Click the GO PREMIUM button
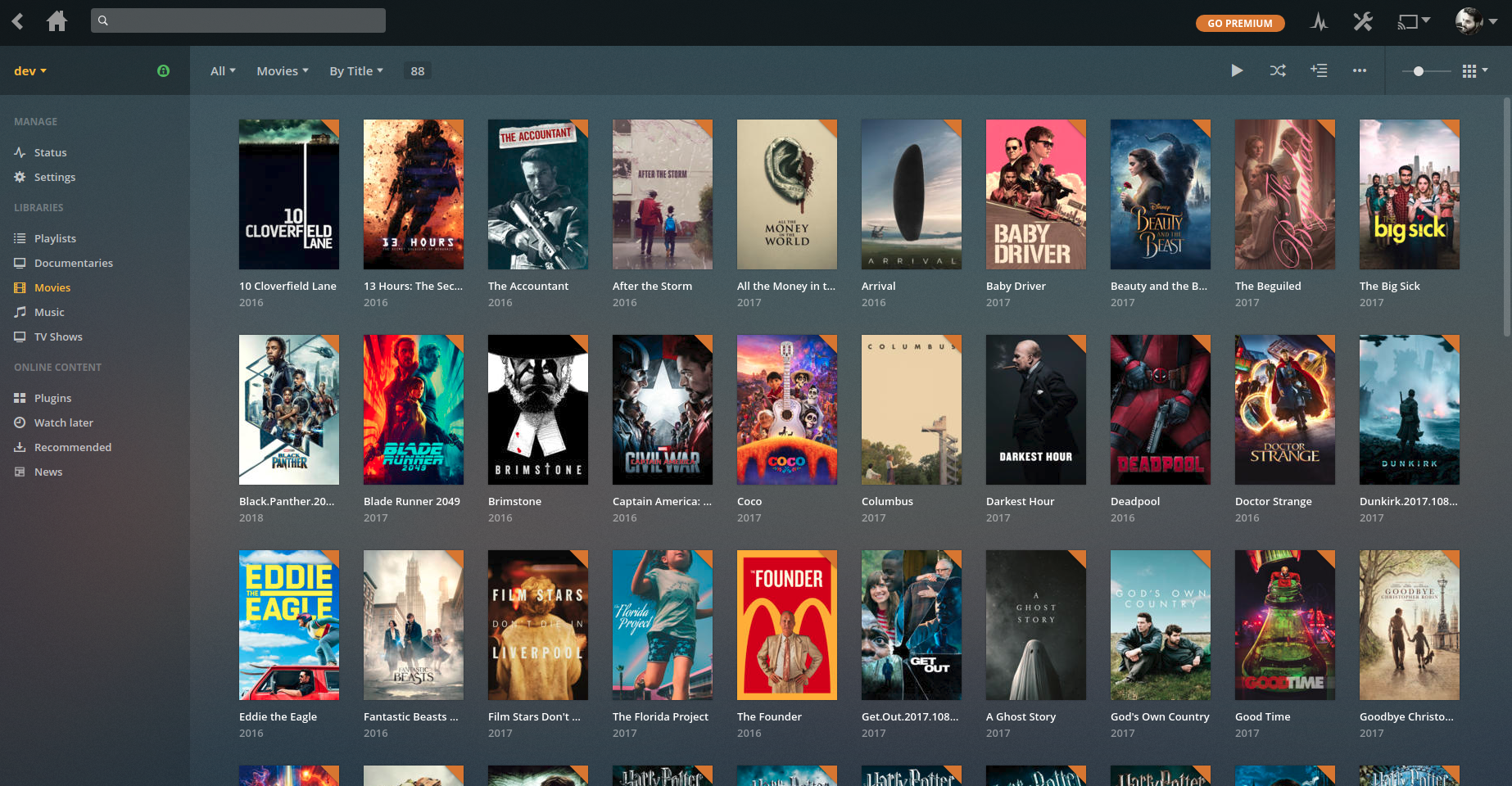1512x786 pixels. (x=1240, y=23)
